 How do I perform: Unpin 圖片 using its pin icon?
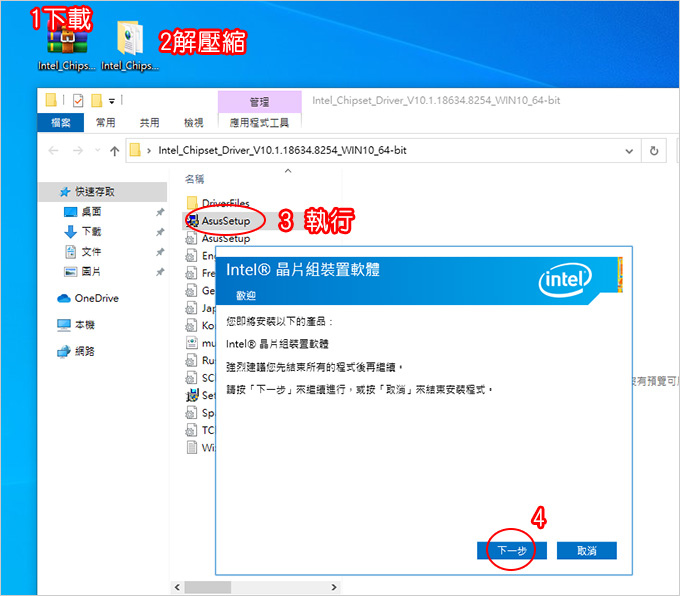coord(160,272)
